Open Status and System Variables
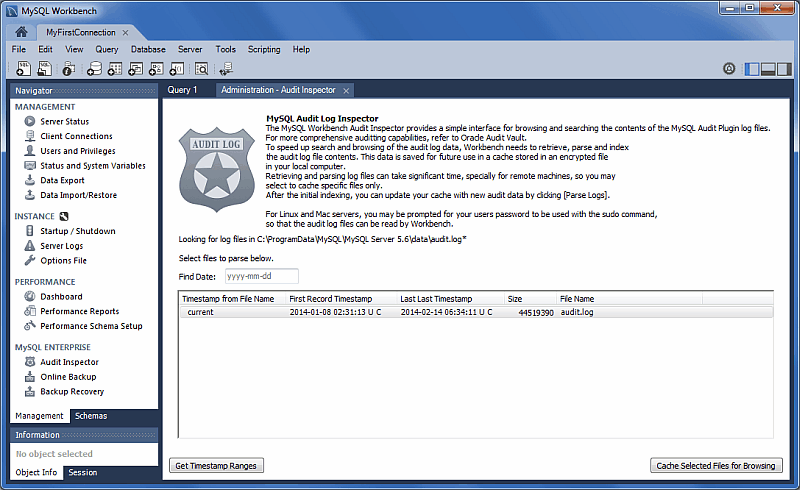 point(92,166)
